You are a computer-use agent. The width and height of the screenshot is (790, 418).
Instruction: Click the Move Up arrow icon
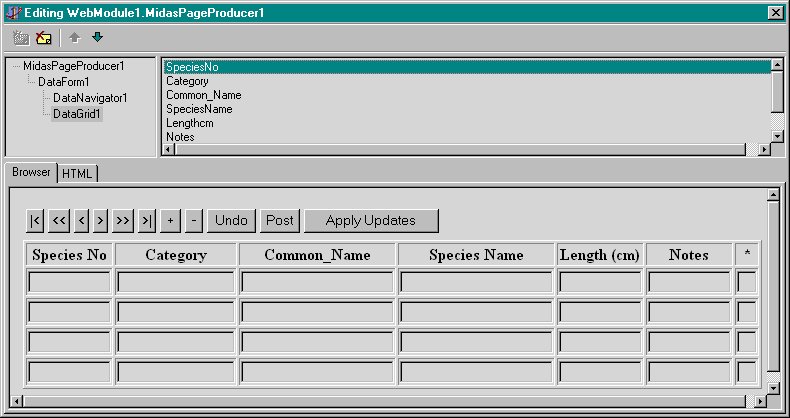click(76, 38)
